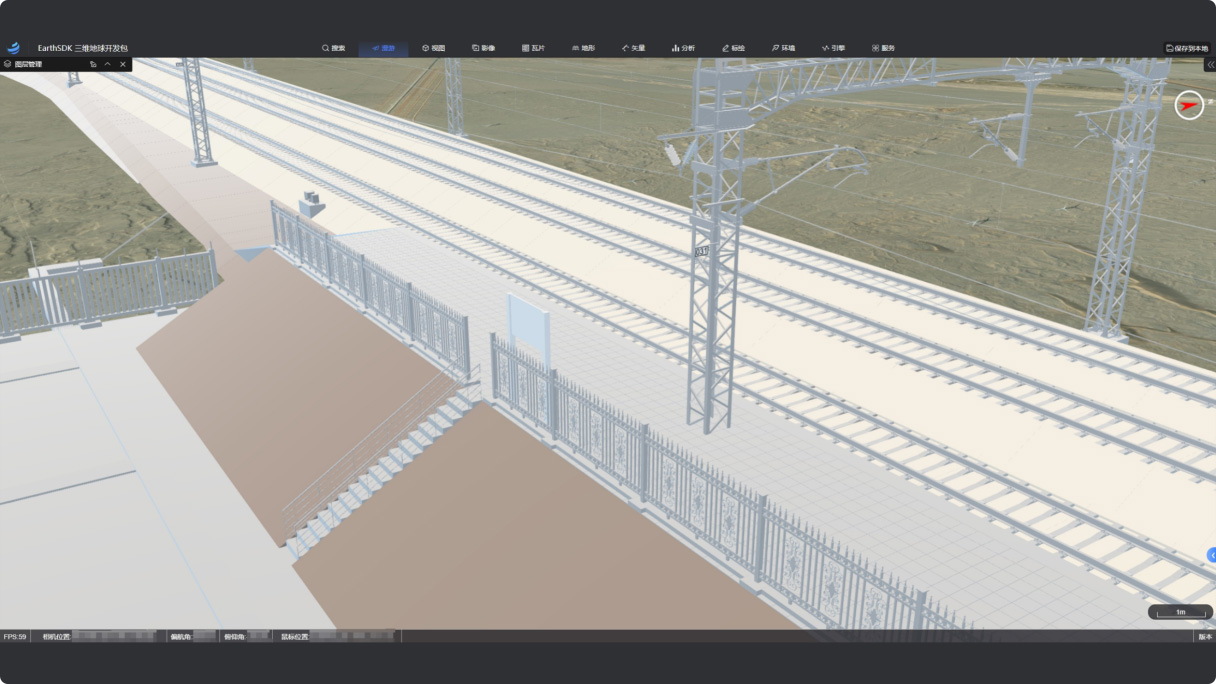Close the 图层管理 layer manager panel
This screenshot has width=1216, height=684.
pos(123,64)
